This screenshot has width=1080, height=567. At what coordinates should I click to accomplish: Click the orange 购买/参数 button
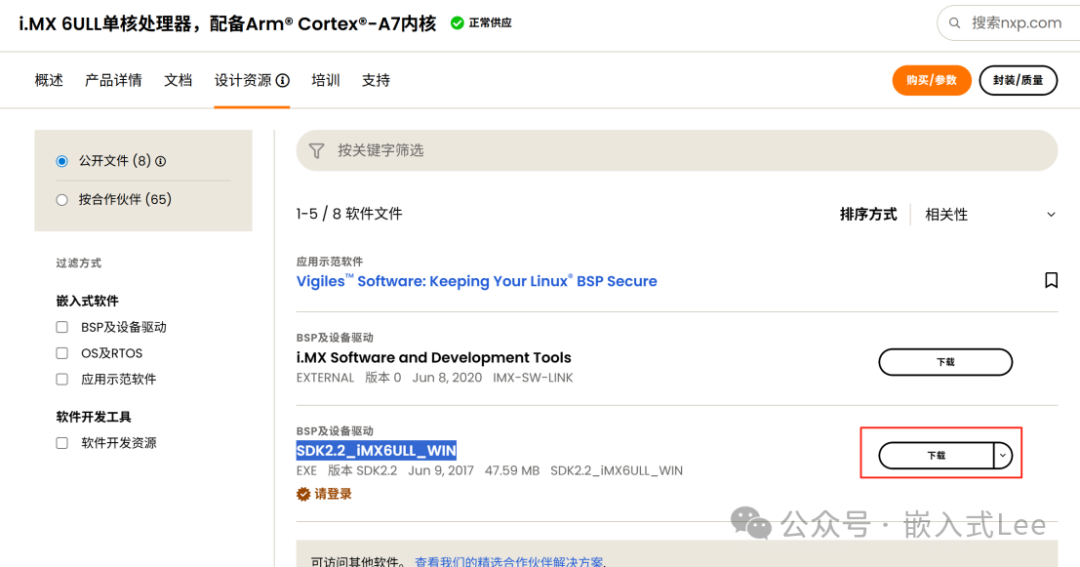[931, 81]
